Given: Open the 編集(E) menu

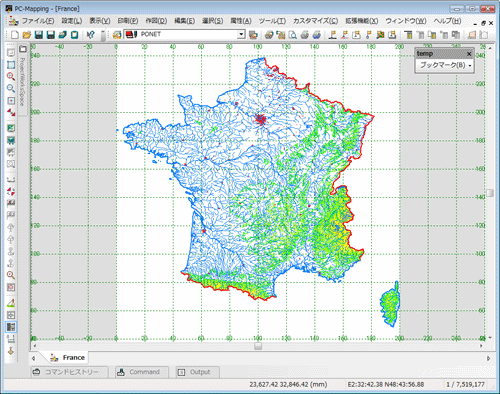Looking at the screenshot, I should (x=184, y=21).
